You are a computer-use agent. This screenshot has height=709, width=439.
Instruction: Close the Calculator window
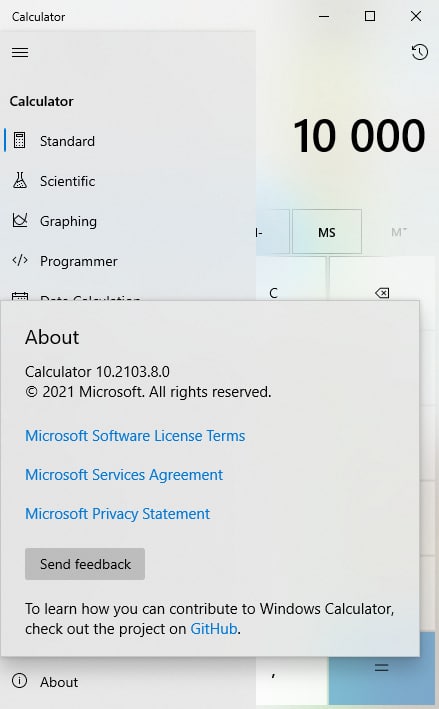click(416, 16)
